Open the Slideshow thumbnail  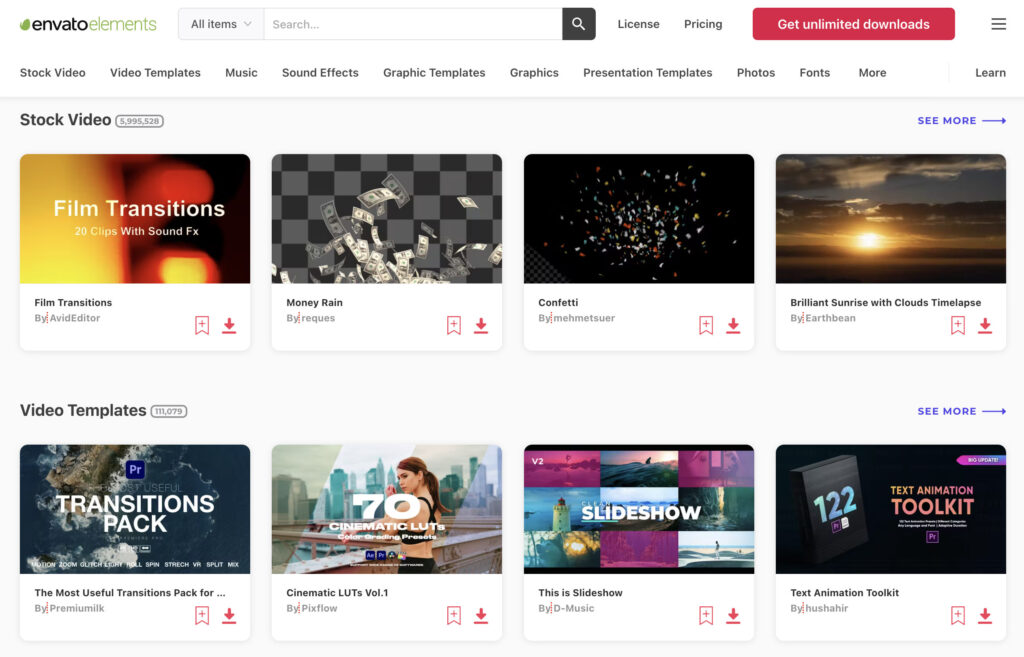pyautogui.click(x=639, y=509)
